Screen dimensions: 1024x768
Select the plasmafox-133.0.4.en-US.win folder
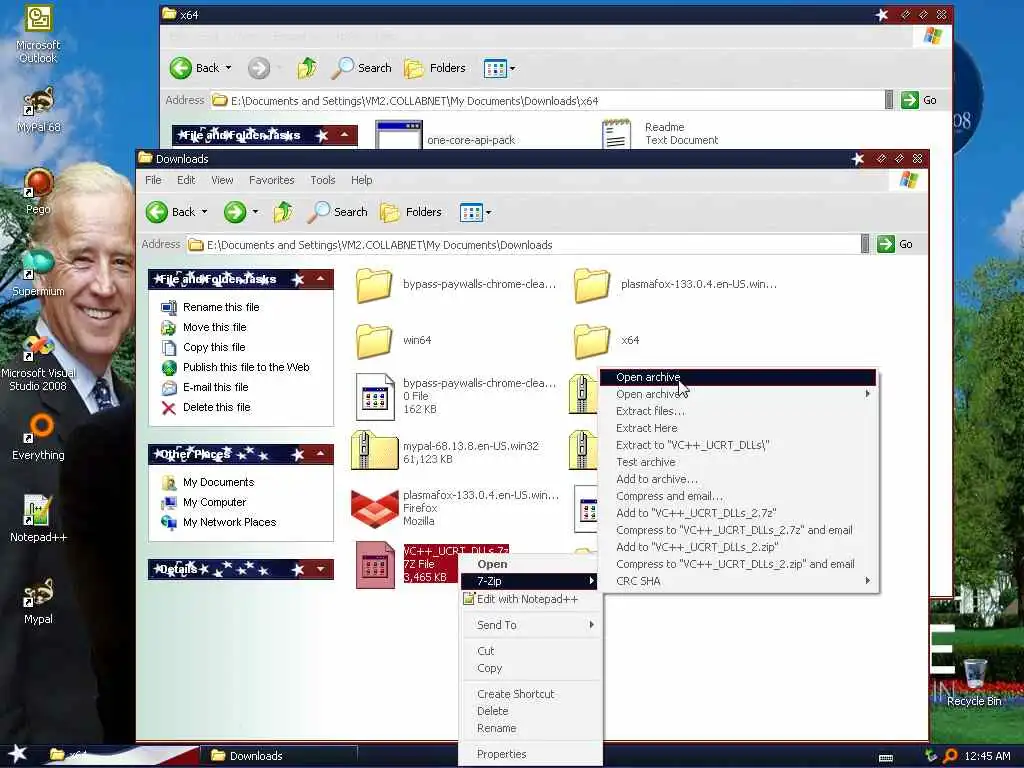[x=675, y=285]
